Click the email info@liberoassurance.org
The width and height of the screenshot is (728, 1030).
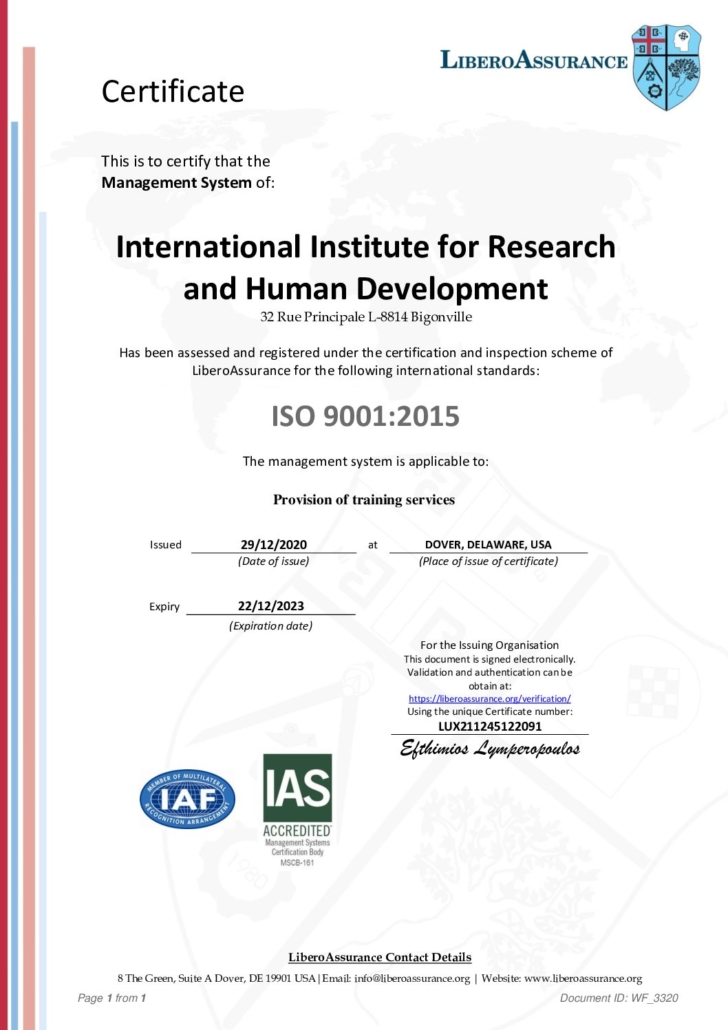(x=412, y=979)
